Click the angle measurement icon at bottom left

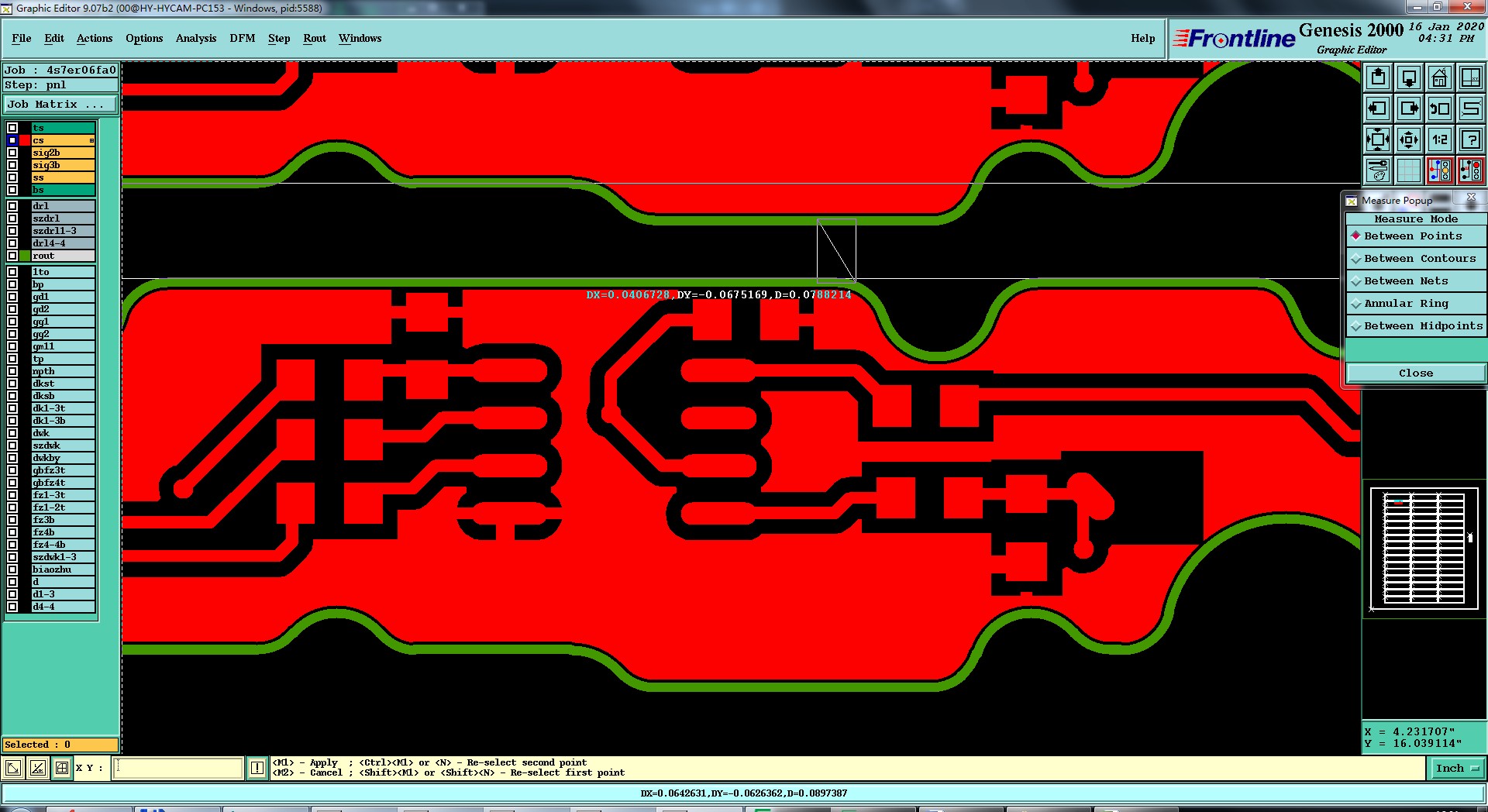pyautogui.click(x=37, y=768)
